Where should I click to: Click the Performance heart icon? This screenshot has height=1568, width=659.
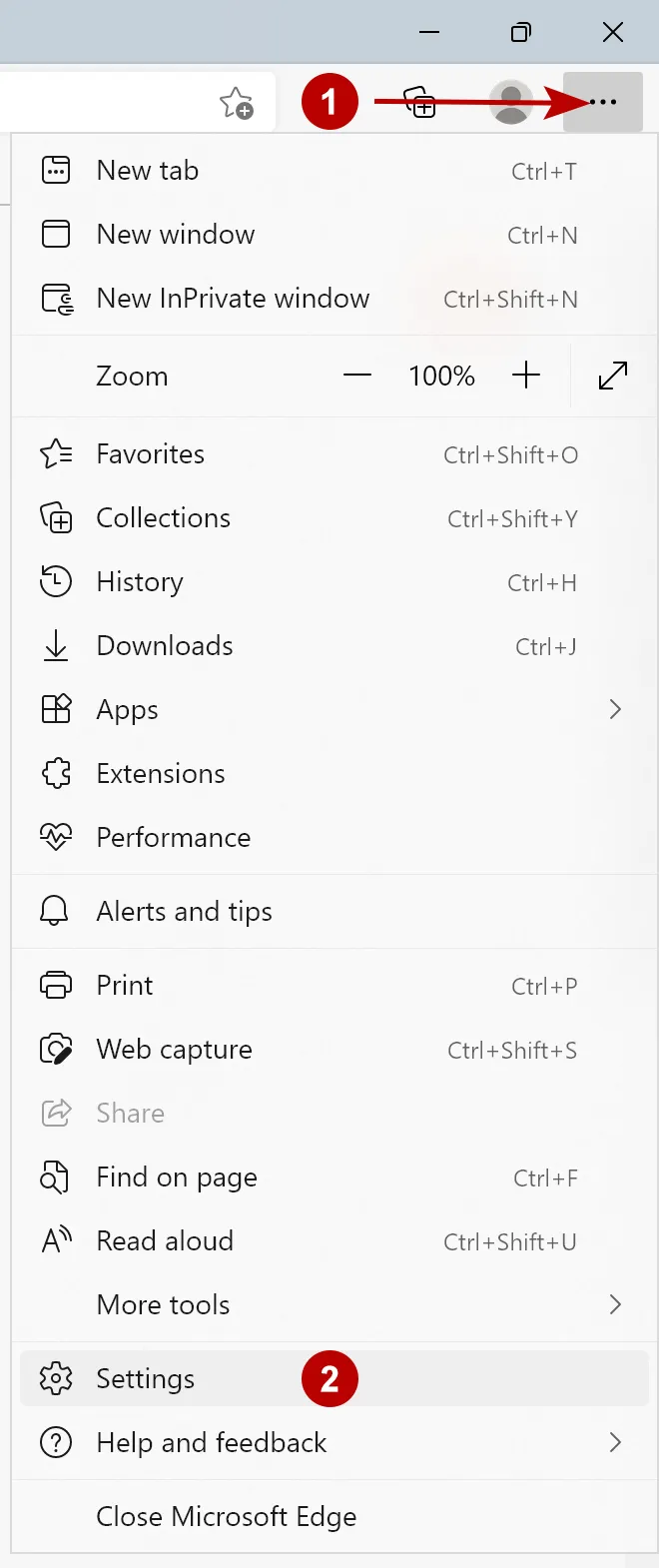(57, 837)
